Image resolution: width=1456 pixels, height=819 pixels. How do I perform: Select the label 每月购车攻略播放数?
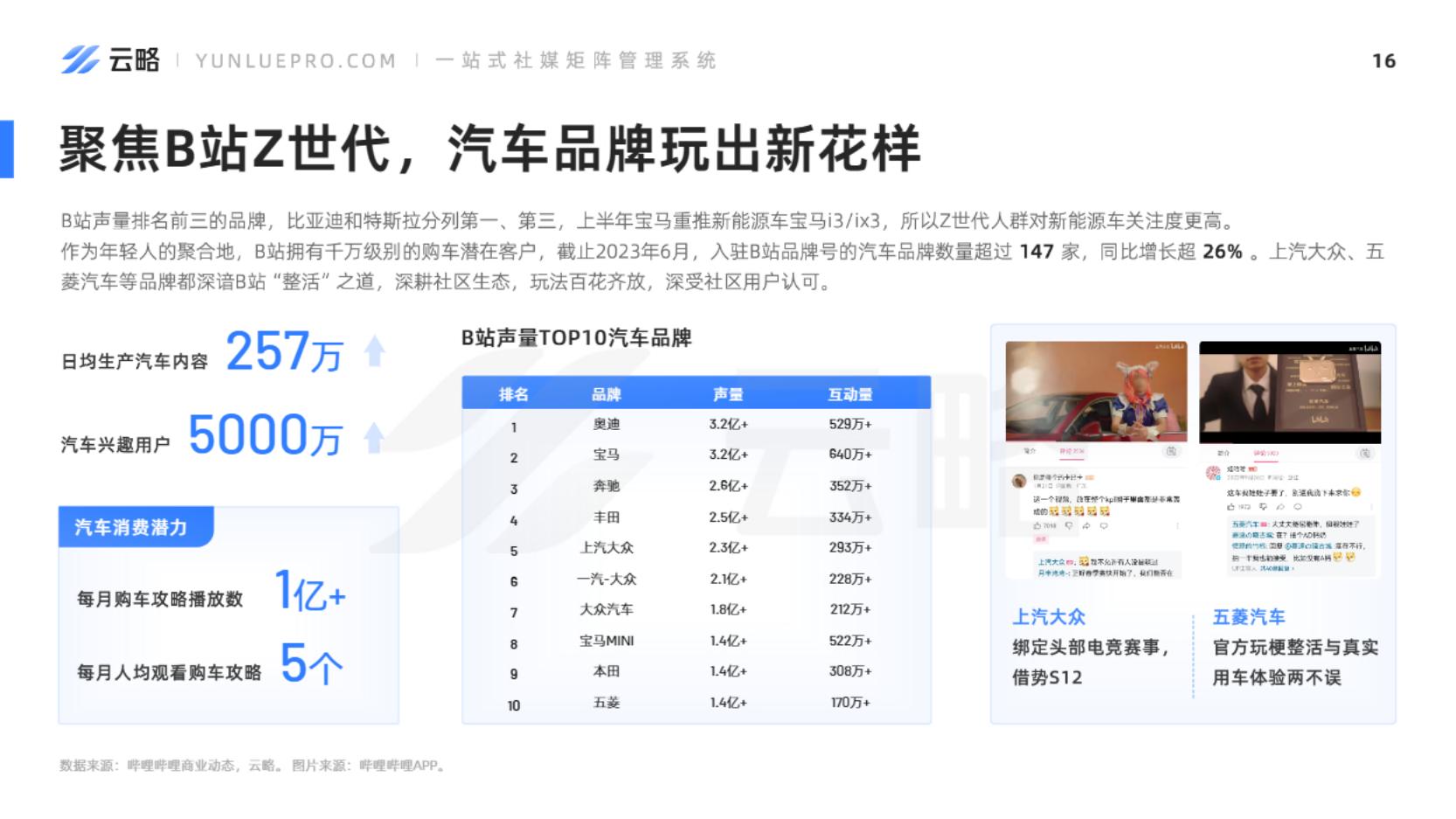160,599
